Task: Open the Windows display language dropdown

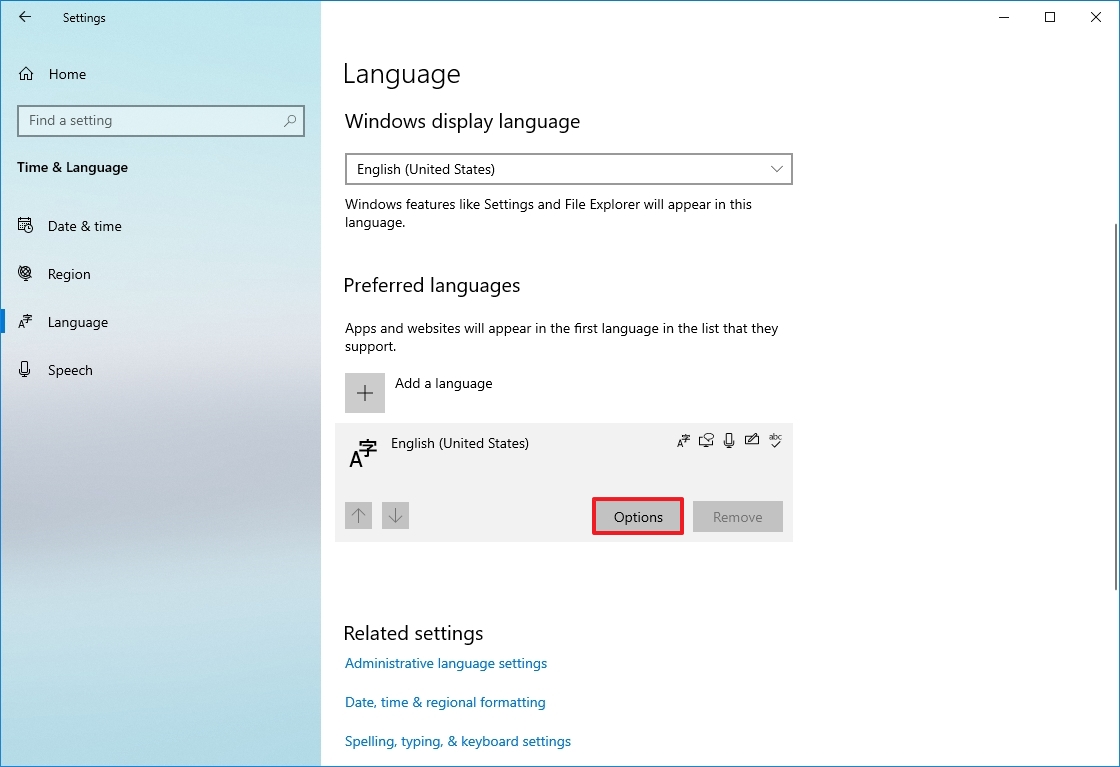Action: point(569,169)
